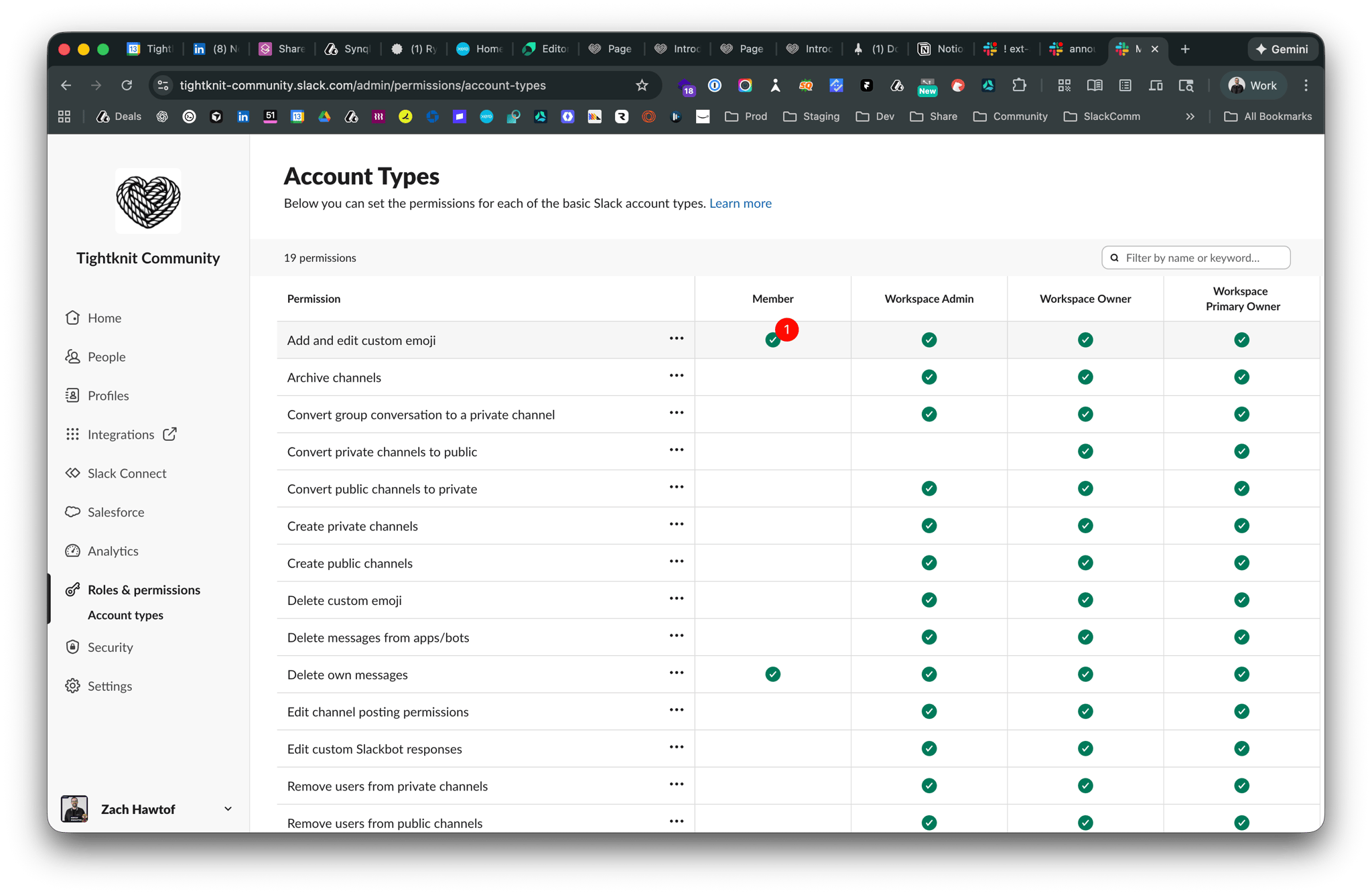Click Member checkmark for Add and edit custom emoji
The width and height of the screenshot is (1372, 895).
[x=772, y=340]
